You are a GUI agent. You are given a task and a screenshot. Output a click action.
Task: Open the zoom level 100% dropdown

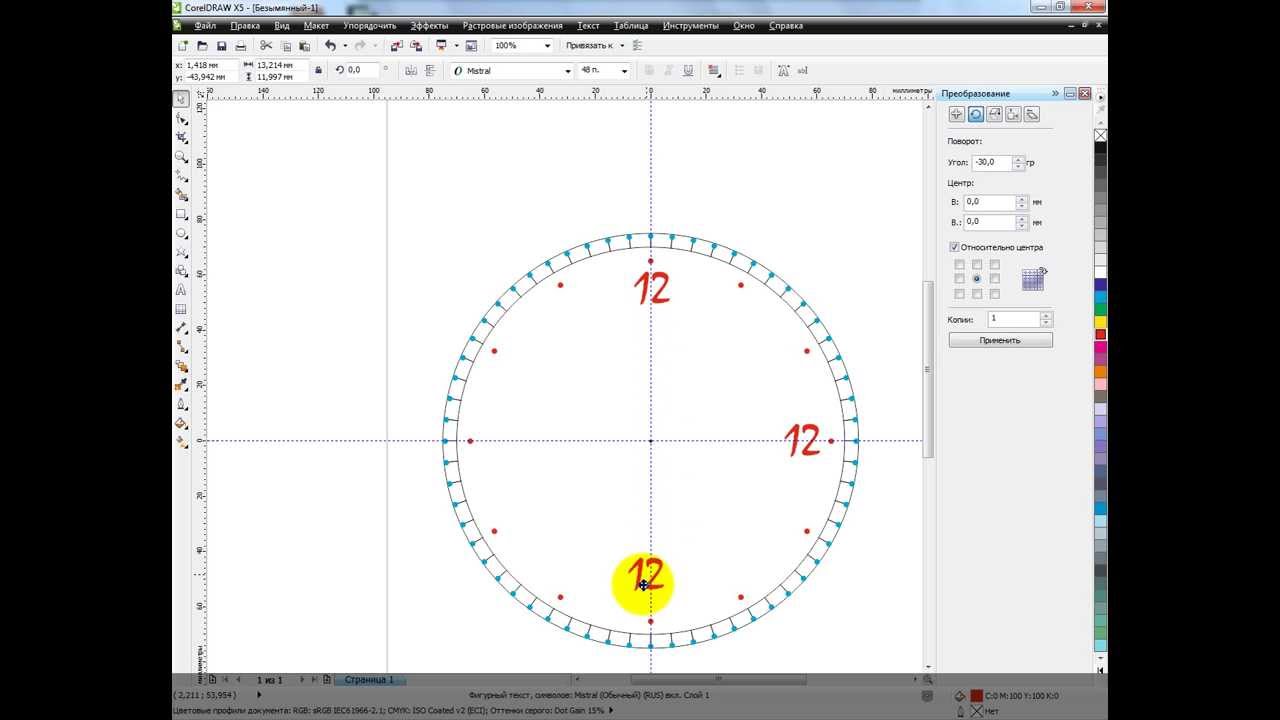coord(547,46)
